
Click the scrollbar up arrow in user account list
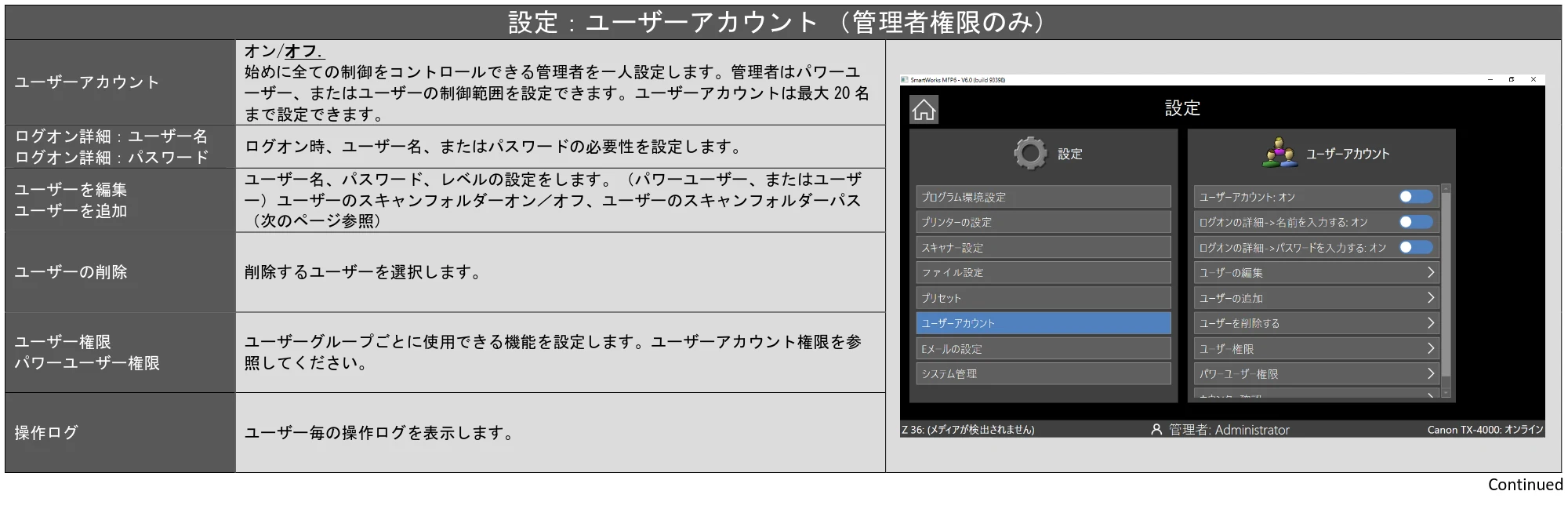point(1446,188)
